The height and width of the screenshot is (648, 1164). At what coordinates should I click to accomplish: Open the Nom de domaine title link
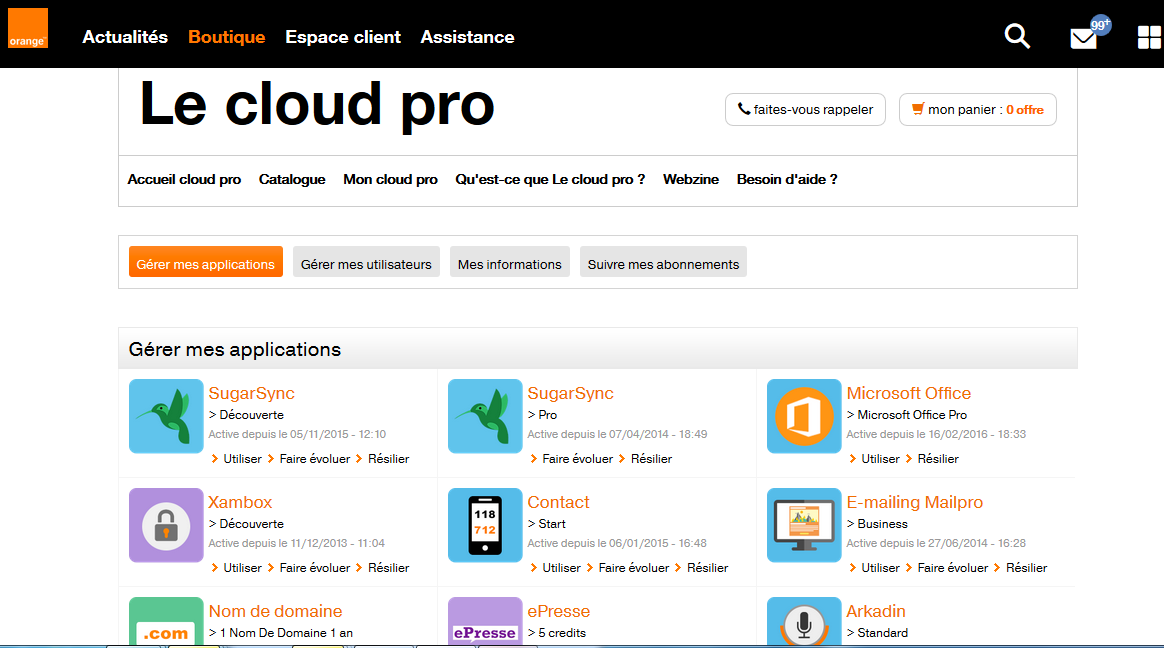point(275,612)
